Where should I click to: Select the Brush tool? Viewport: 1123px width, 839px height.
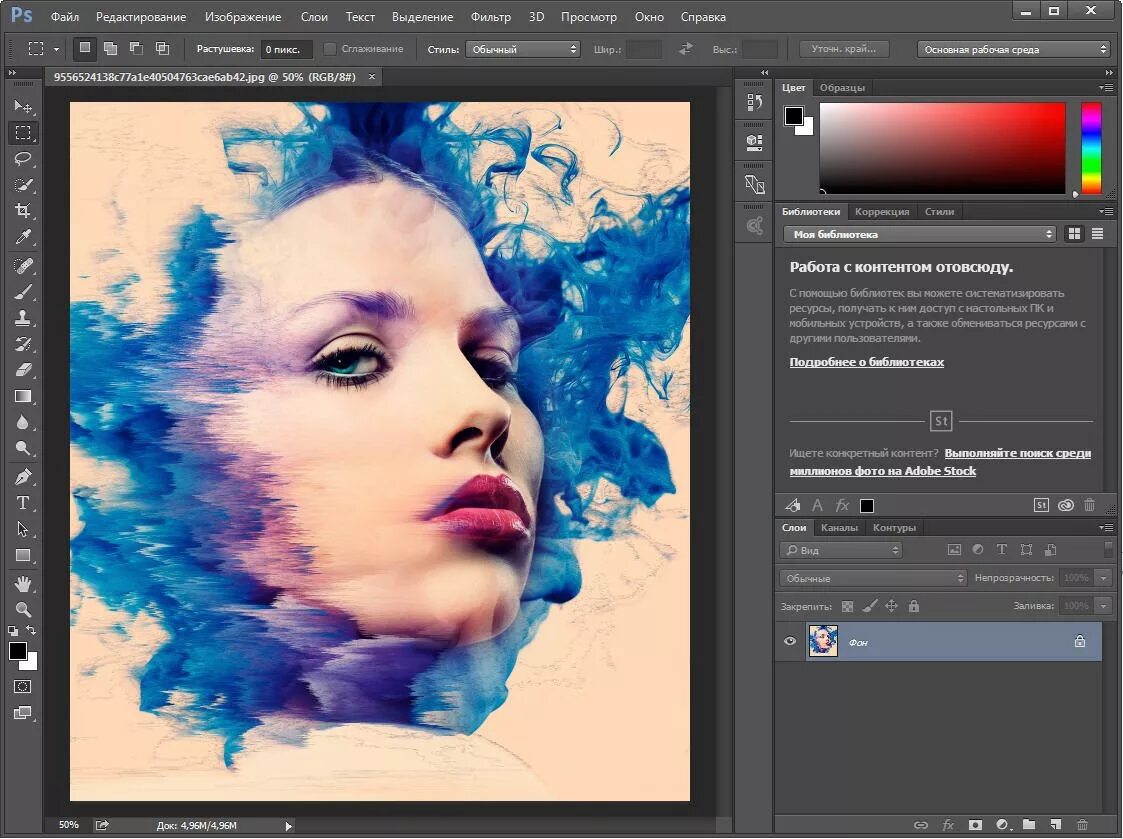tap(23, 291)
